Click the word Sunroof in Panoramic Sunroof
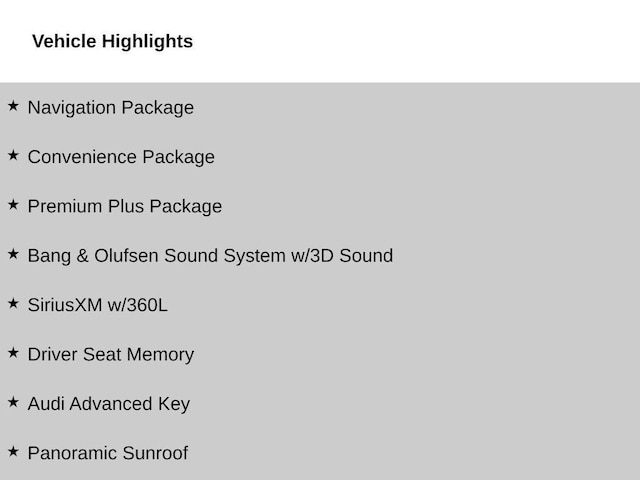 click(x=155, y=453)
